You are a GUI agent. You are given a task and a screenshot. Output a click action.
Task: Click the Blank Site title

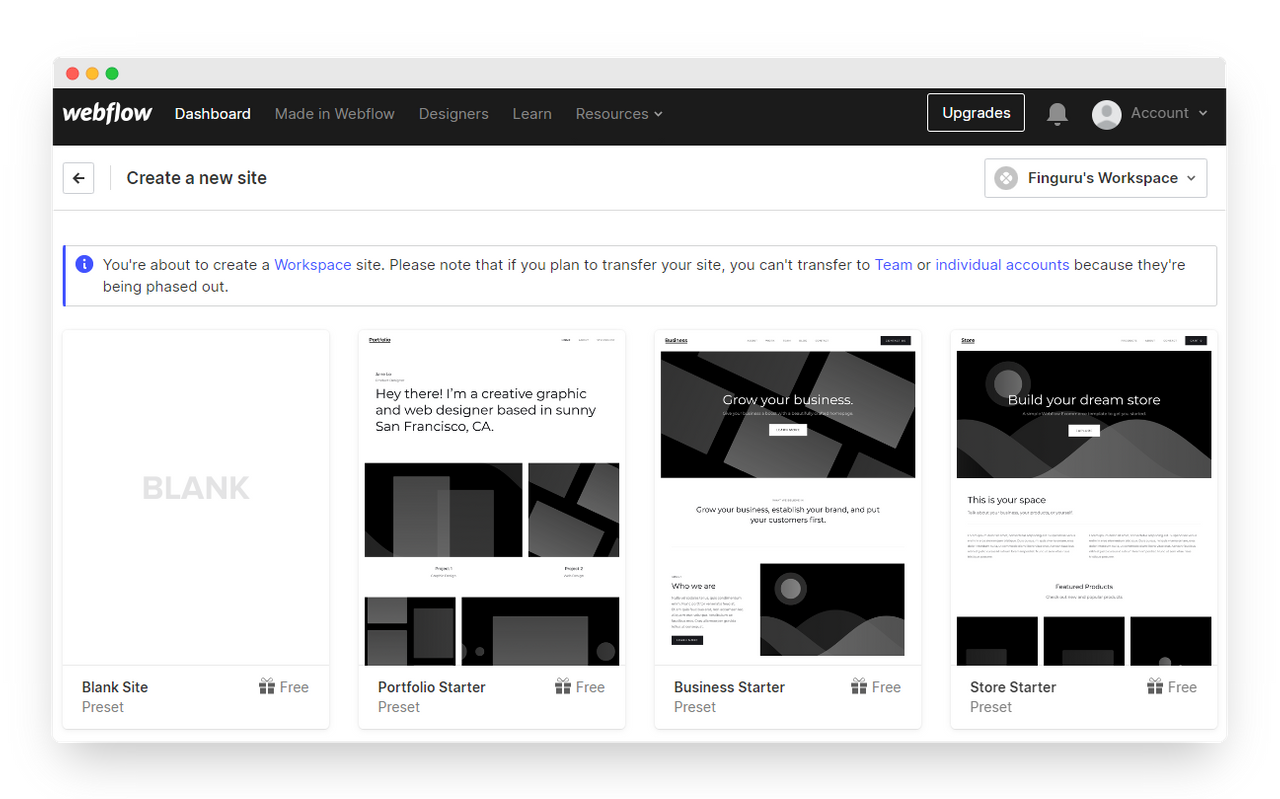(115, 687)
